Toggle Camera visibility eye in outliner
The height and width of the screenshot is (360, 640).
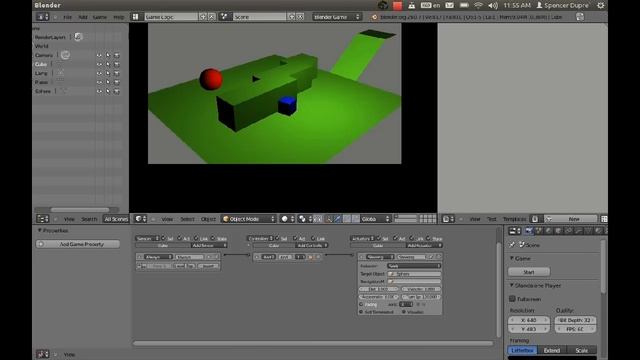click(99, 55)
